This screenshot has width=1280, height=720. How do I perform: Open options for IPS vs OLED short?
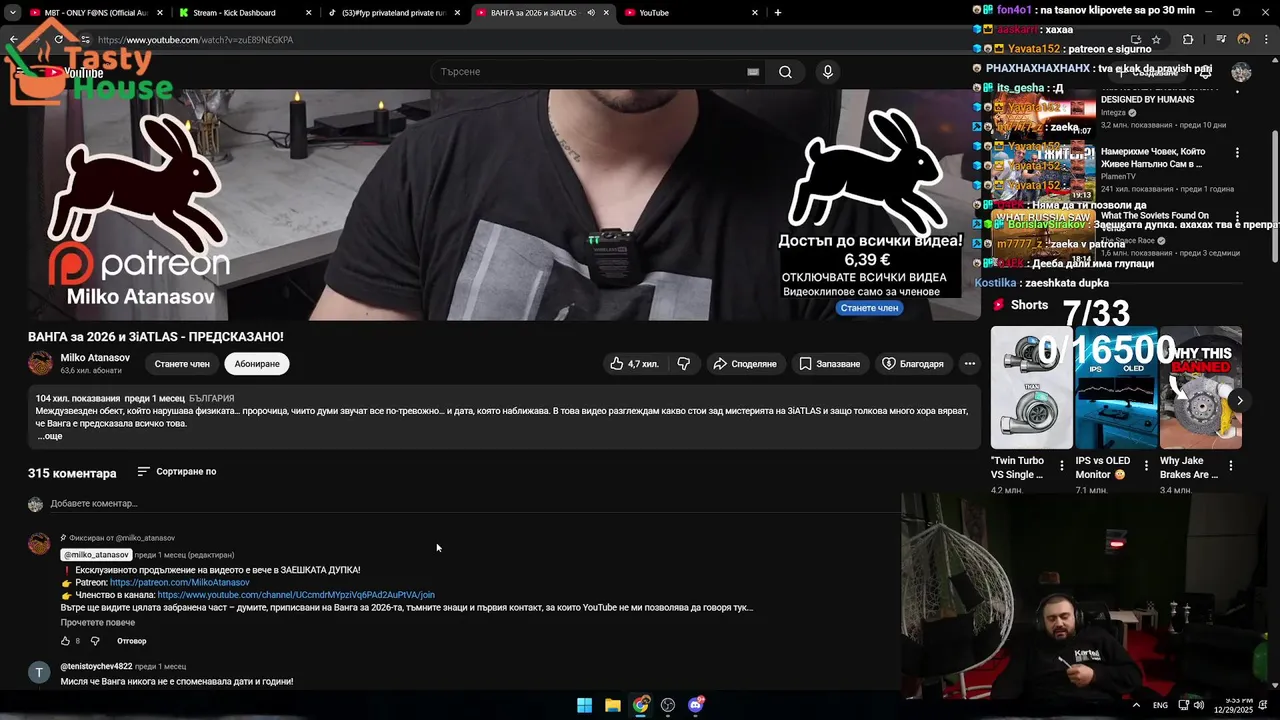coord(1146,466)
